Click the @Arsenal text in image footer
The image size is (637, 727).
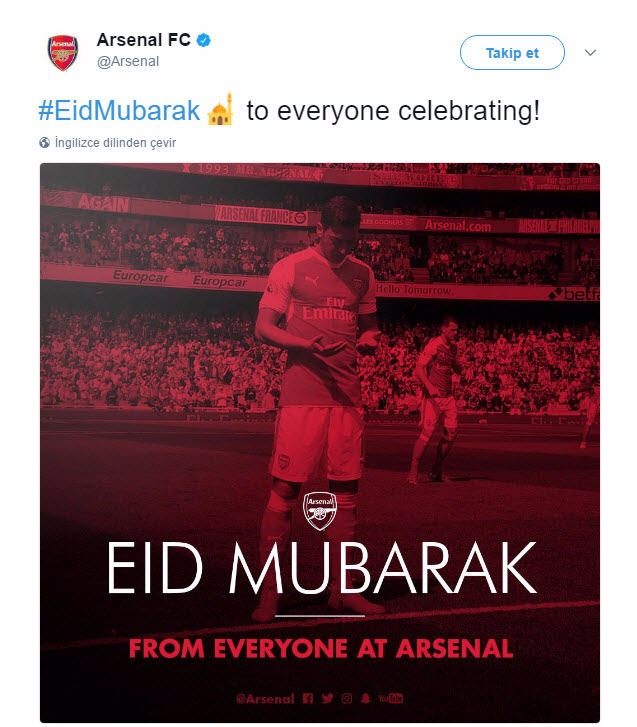pos(265,699)
